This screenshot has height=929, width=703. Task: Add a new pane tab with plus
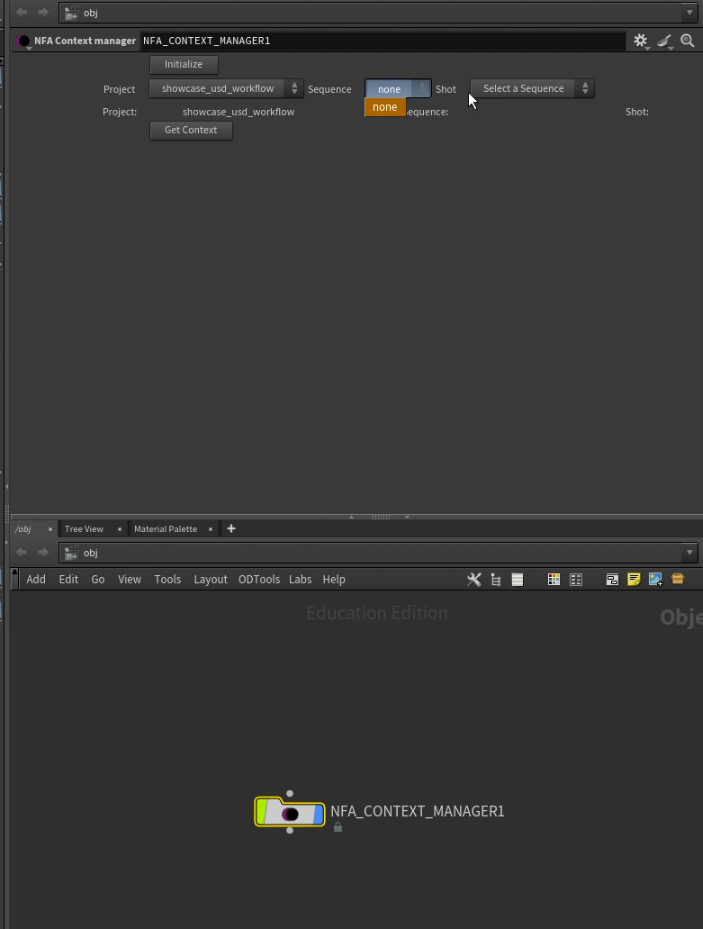(x=231, y=528)
